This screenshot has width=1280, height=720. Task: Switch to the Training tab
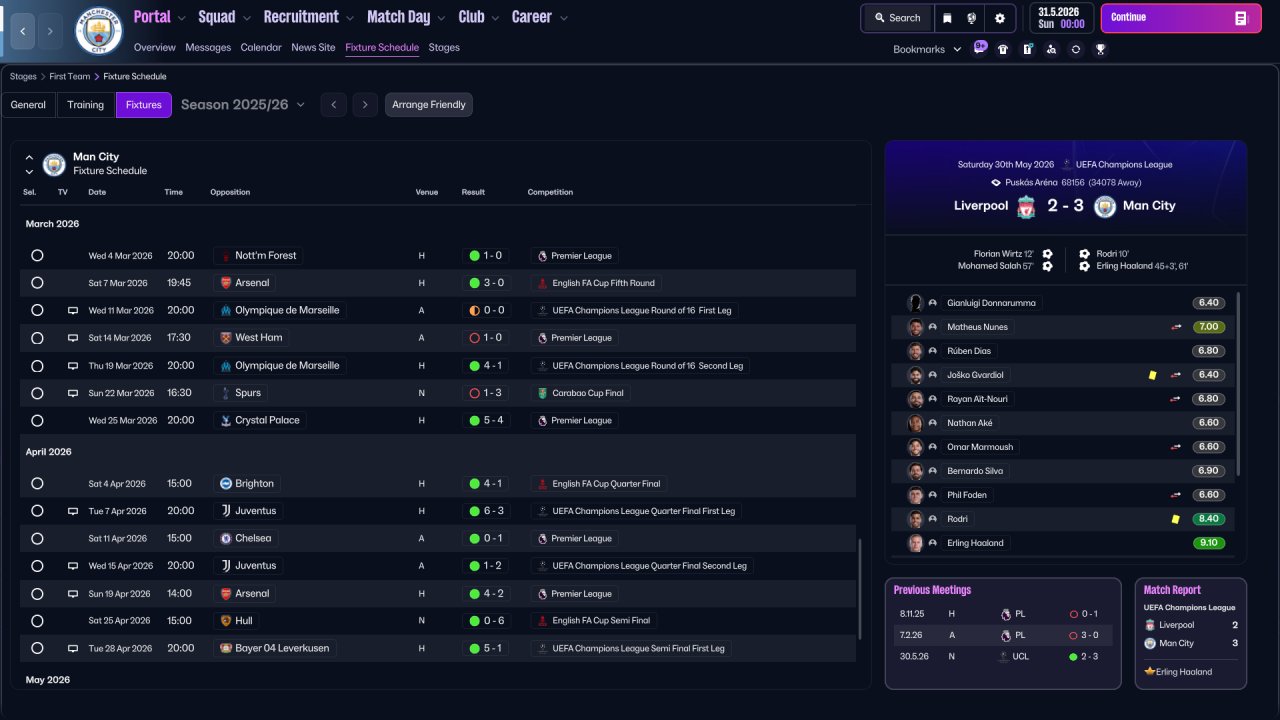click(x=86, y=105)
